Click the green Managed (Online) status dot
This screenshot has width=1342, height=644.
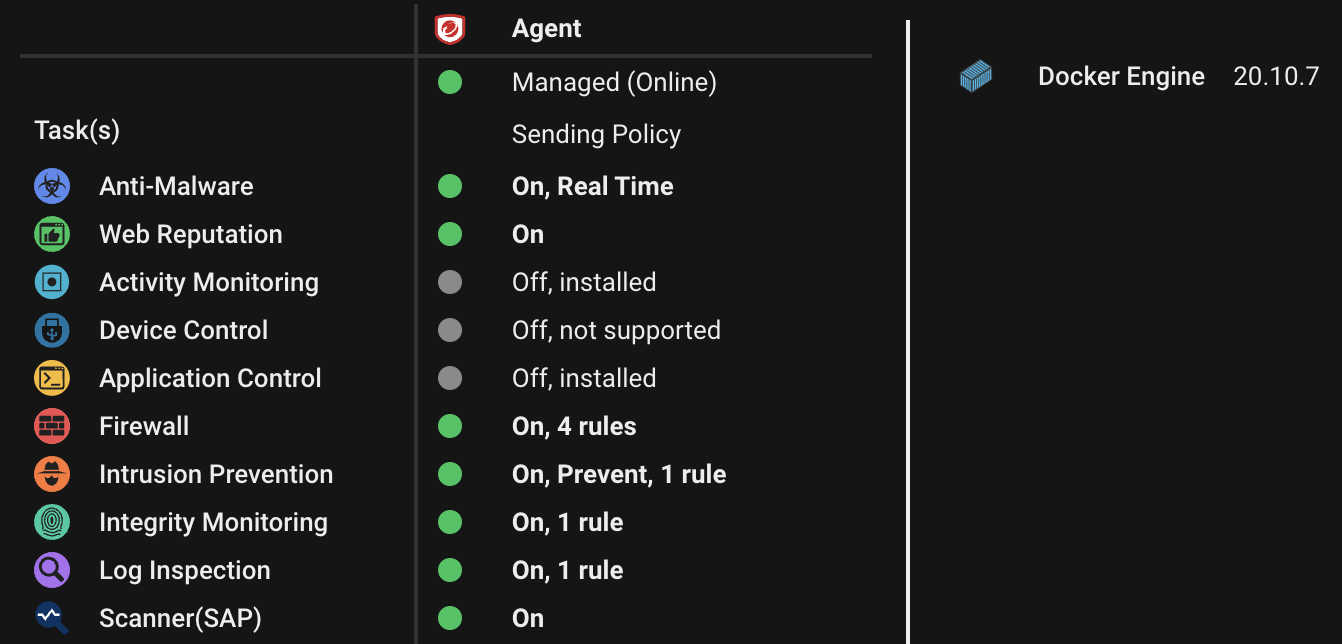(450, 82)
